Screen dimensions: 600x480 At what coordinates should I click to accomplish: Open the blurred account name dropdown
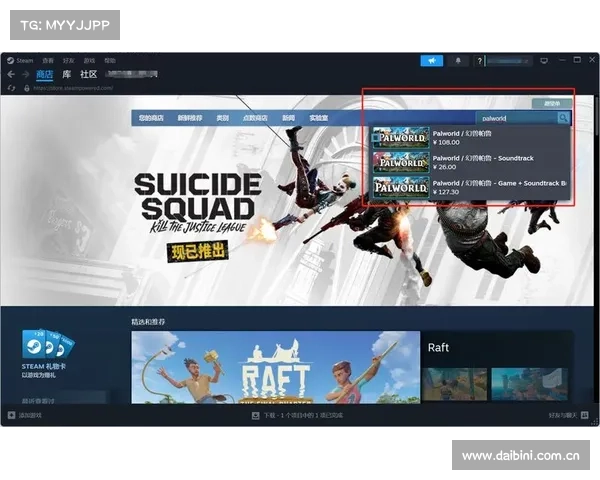pos(508,61)
